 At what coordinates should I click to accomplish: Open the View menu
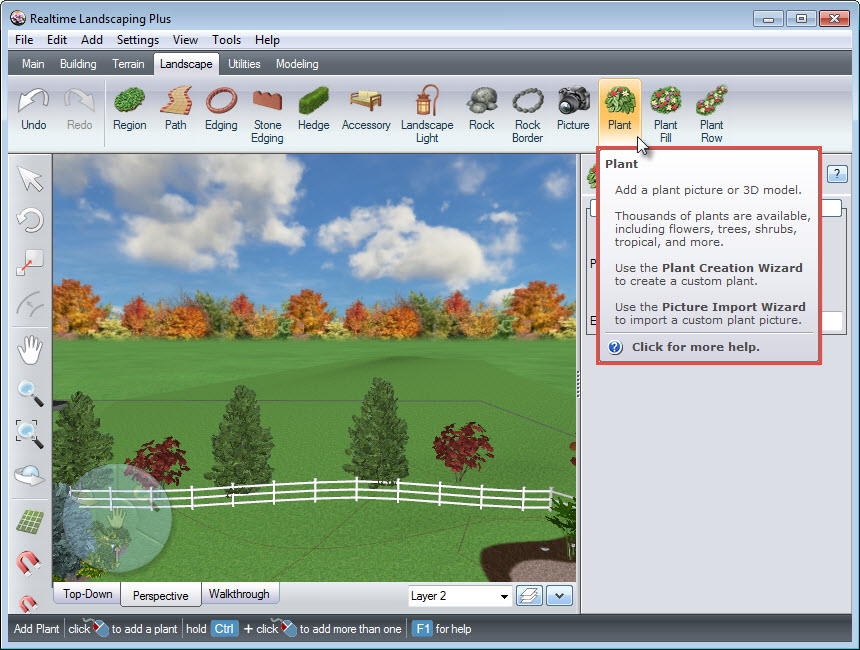point(185,40)
